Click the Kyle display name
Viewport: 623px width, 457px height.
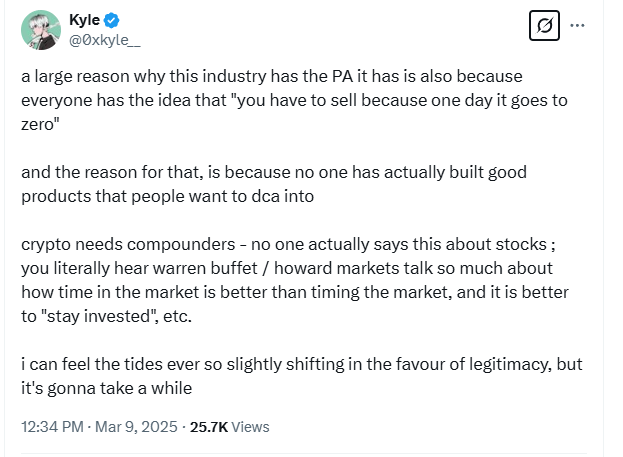[85, 20]
